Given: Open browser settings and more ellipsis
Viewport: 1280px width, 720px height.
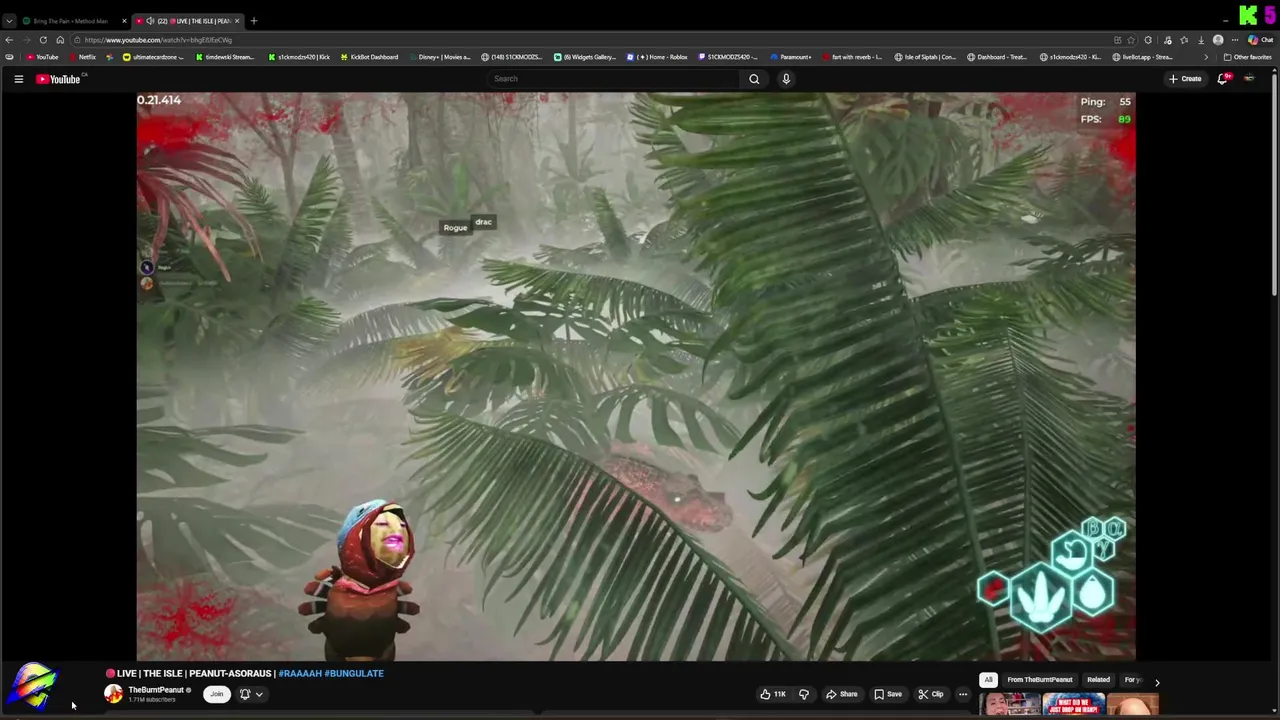Looking at the screenshot, I should [1235, 40].
